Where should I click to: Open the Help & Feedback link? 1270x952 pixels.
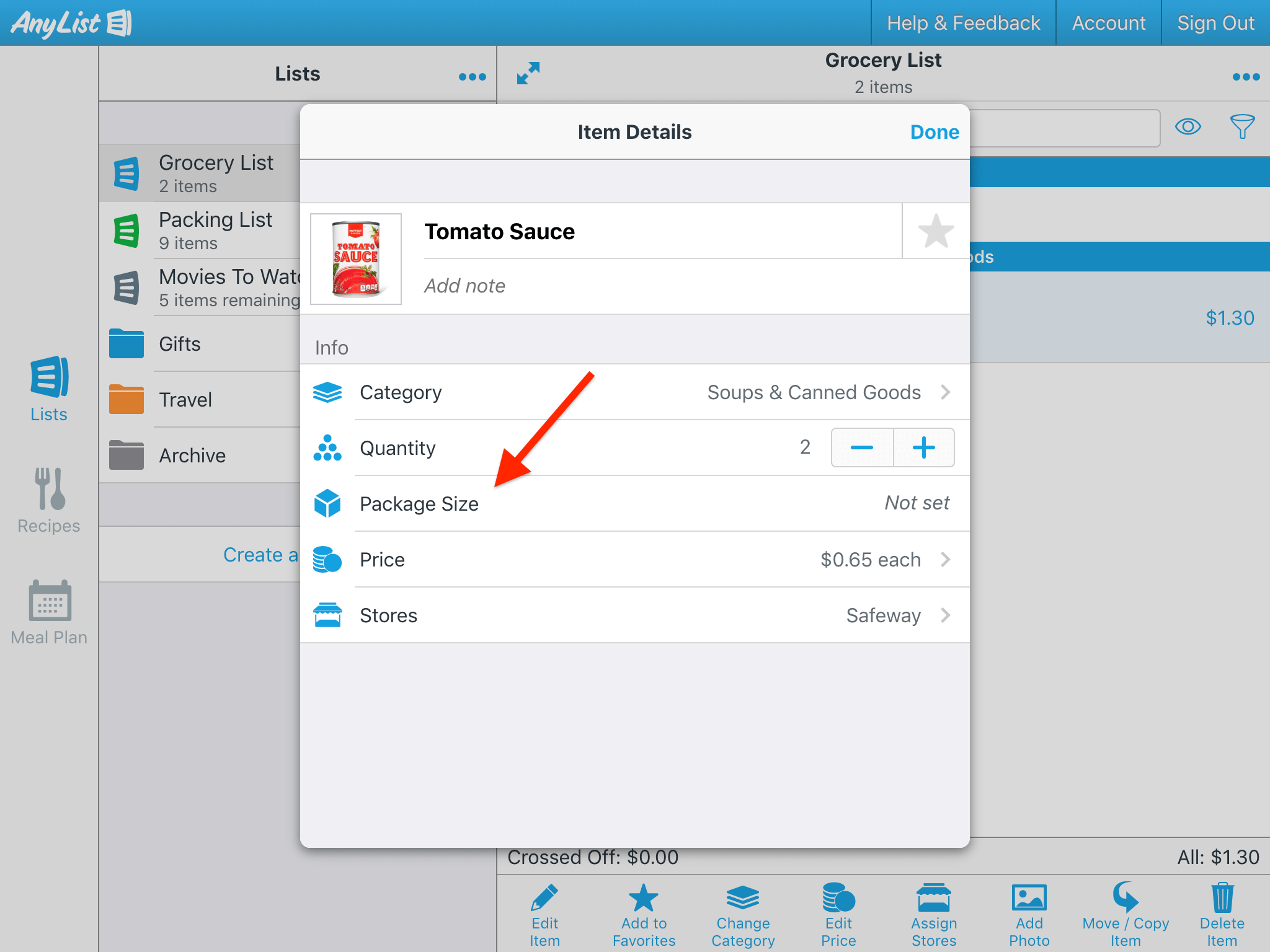pos(963,23)
